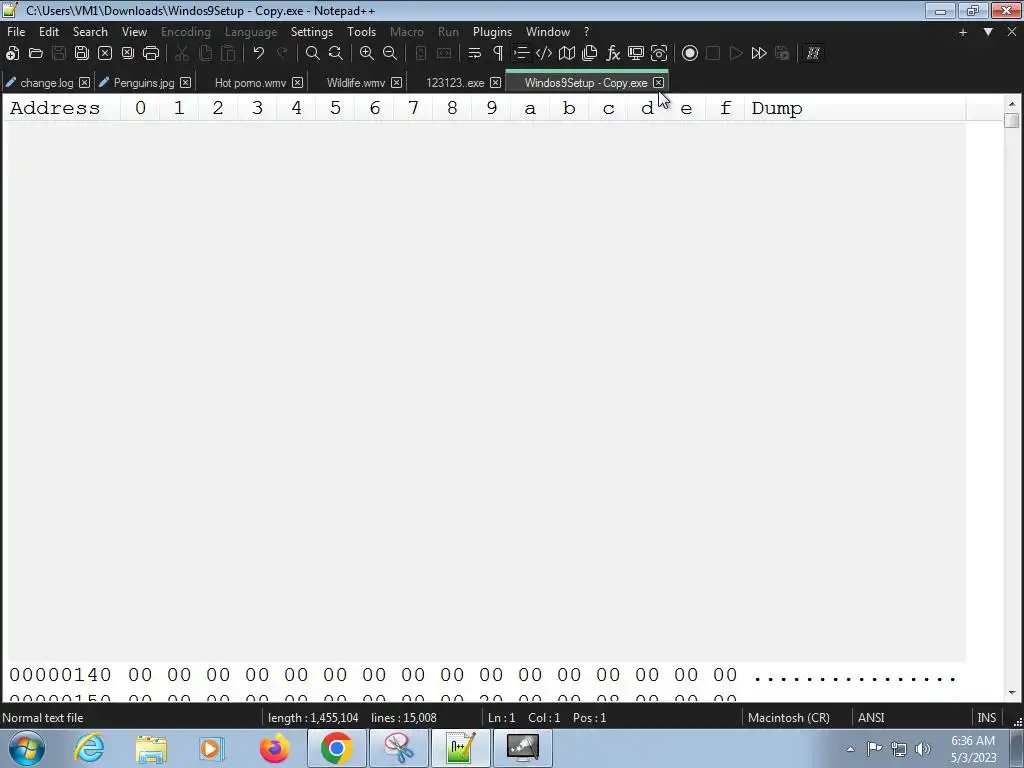Show hidden system tray icons arrow
This screenshot has height=768, width=1024.
pyautogui.click(x=850, y=749)
